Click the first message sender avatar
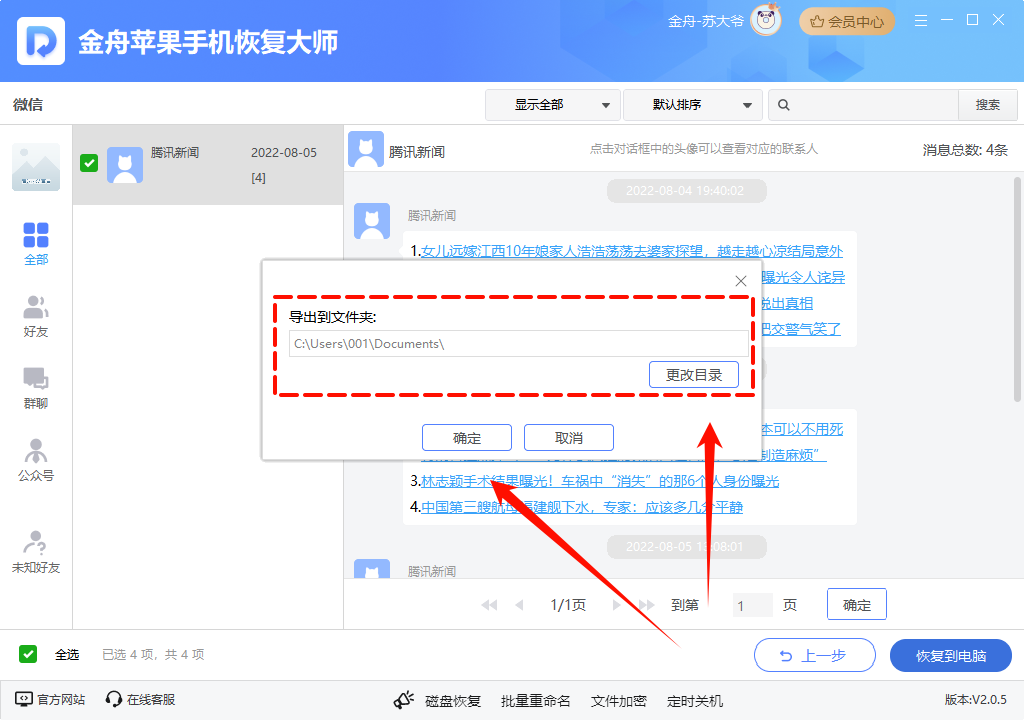The width and height of the screenshot is (1024, 720). 372,221
